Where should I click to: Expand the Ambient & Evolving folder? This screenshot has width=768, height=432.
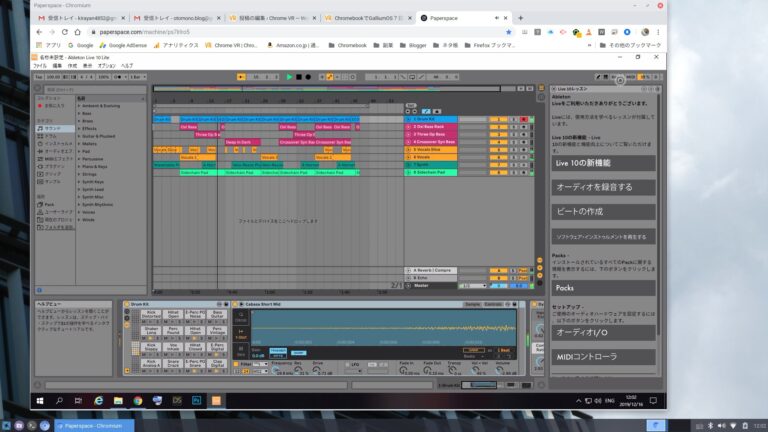coord(79,106)
